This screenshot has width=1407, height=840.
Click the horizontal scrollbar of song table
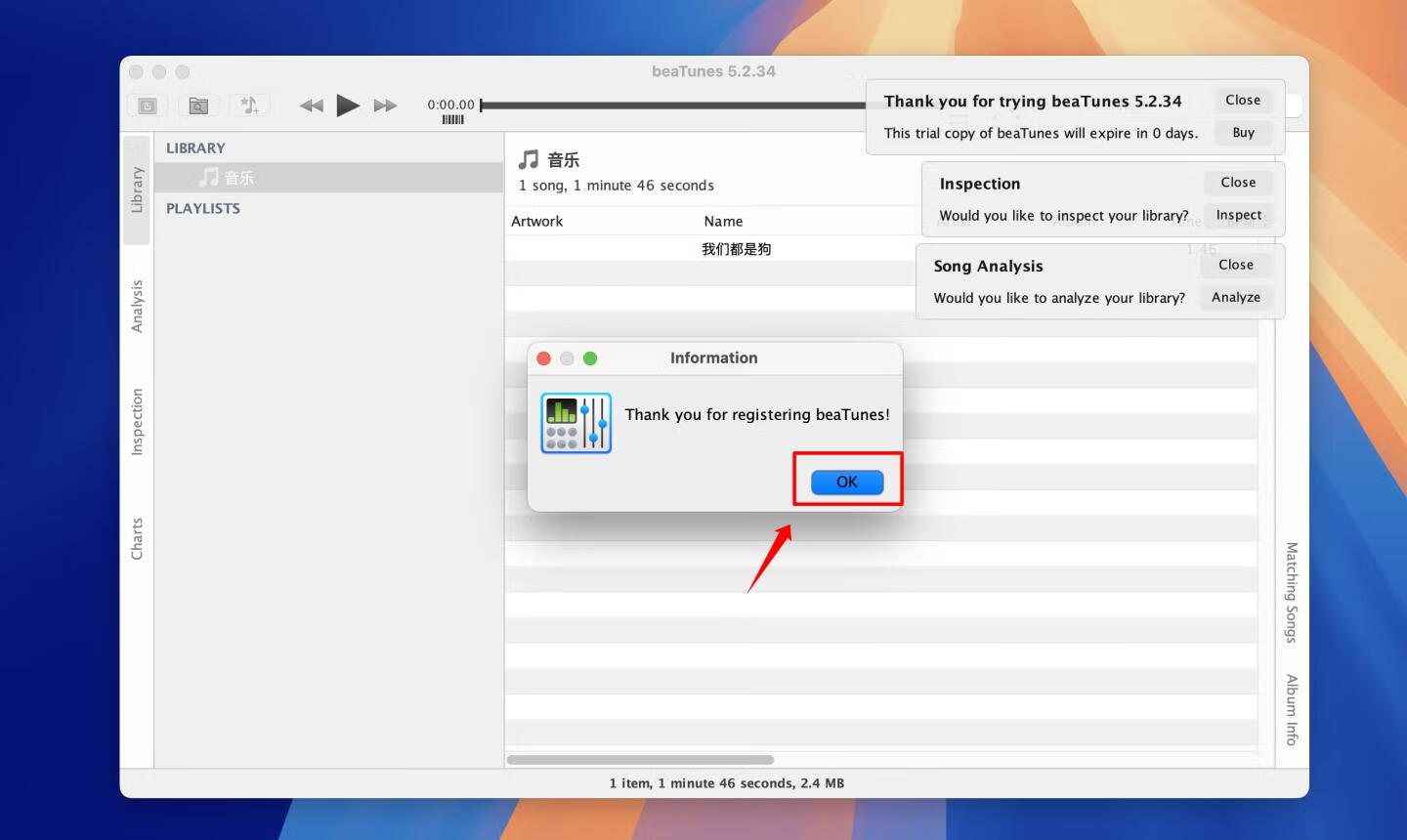click(640, 760)
